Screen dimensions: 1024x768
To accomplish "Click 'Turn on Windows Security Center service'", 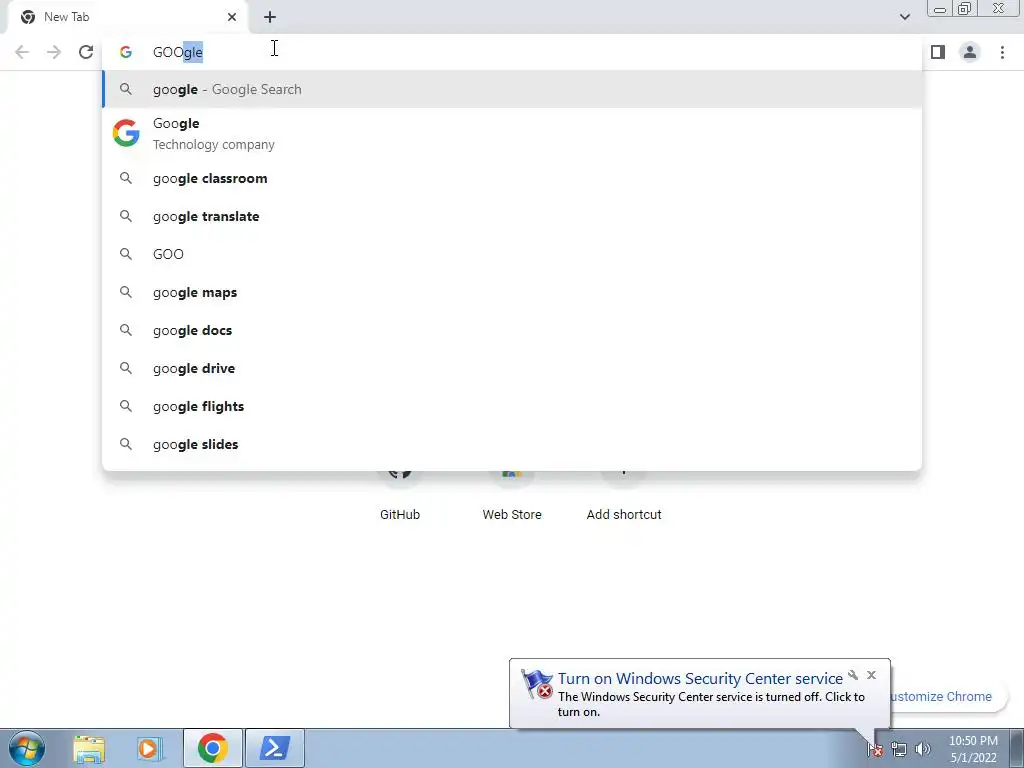I will tap(700, 679).
